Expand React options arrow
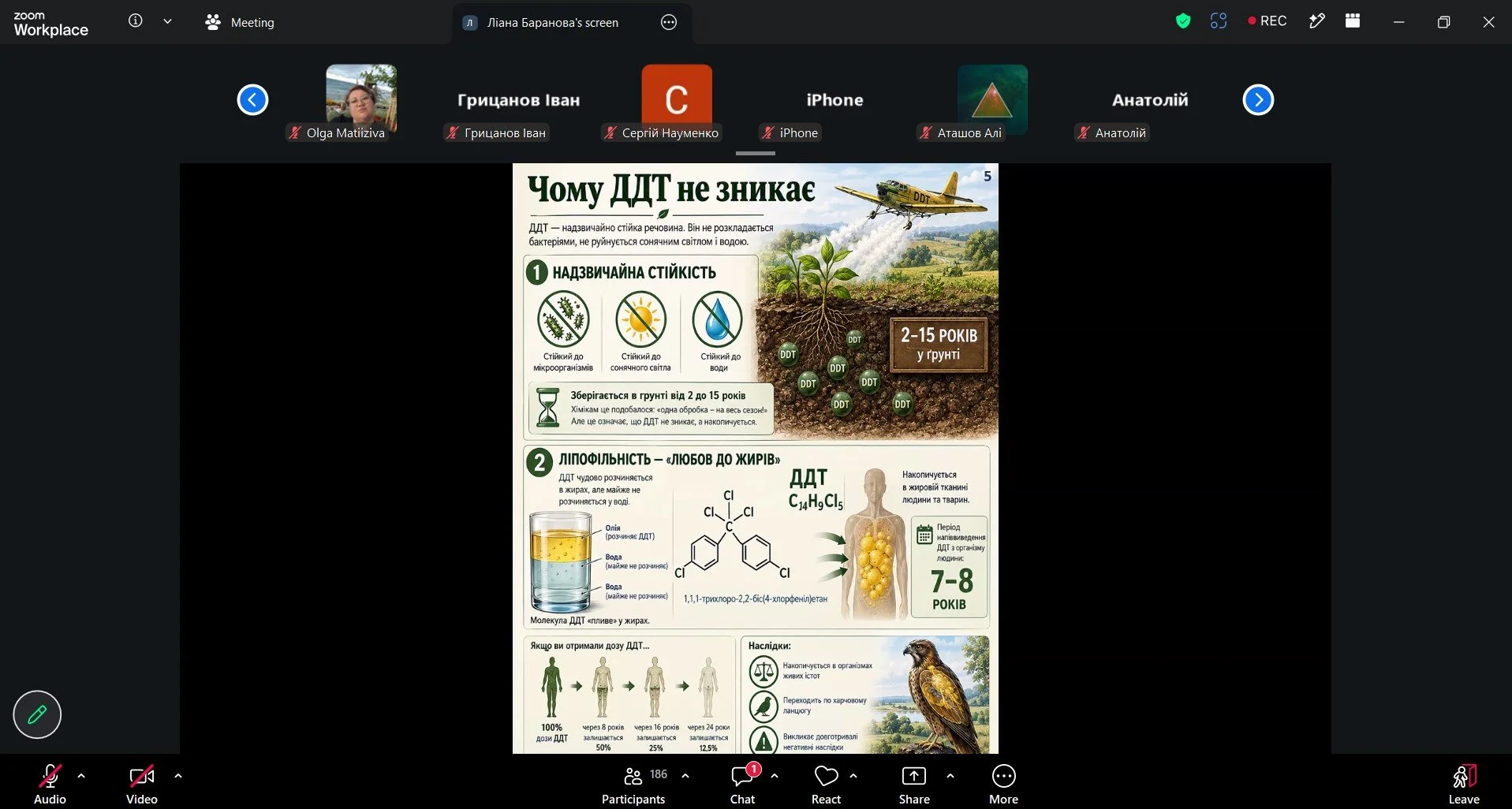Screen dimensions: 1512x809 [853, 776]
